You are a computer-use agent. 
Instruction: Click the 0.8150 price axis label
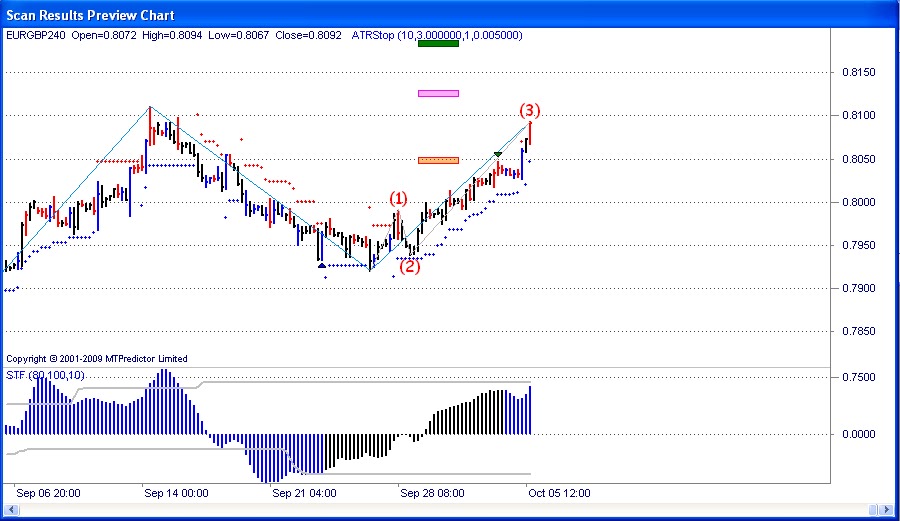[x=859, y=72]
